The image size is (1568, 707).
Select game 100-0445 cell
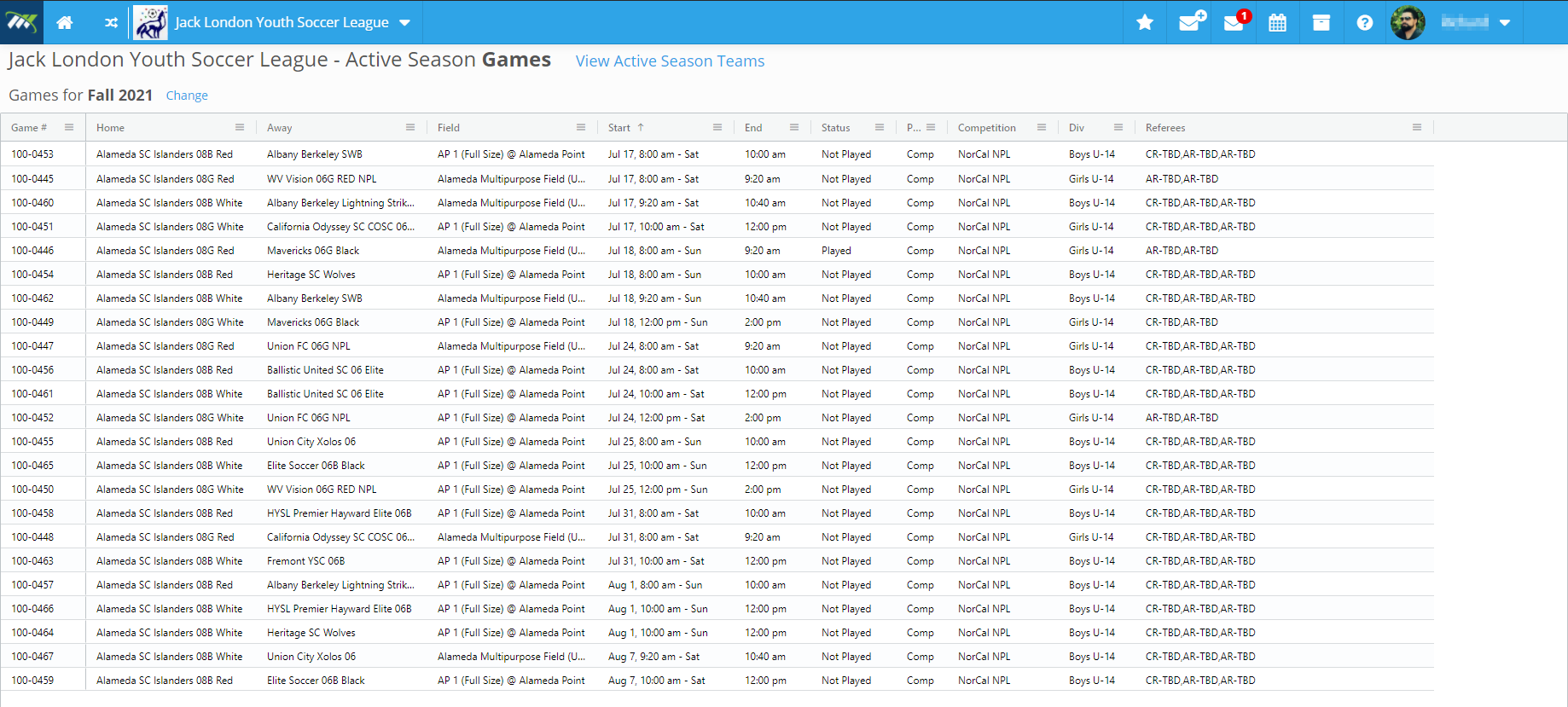32,179
